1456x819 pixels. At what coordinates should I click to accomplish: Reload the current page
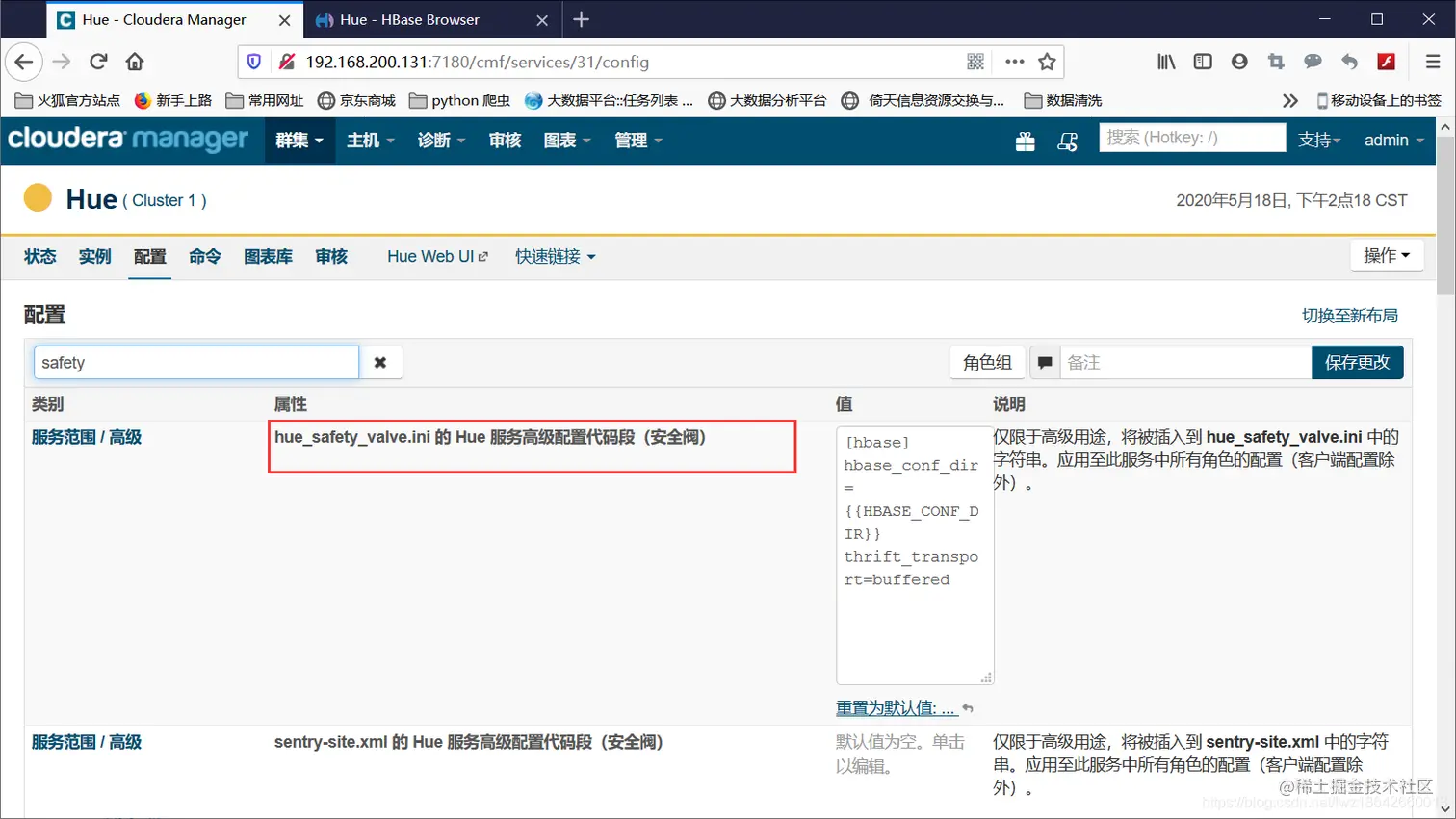98,62
